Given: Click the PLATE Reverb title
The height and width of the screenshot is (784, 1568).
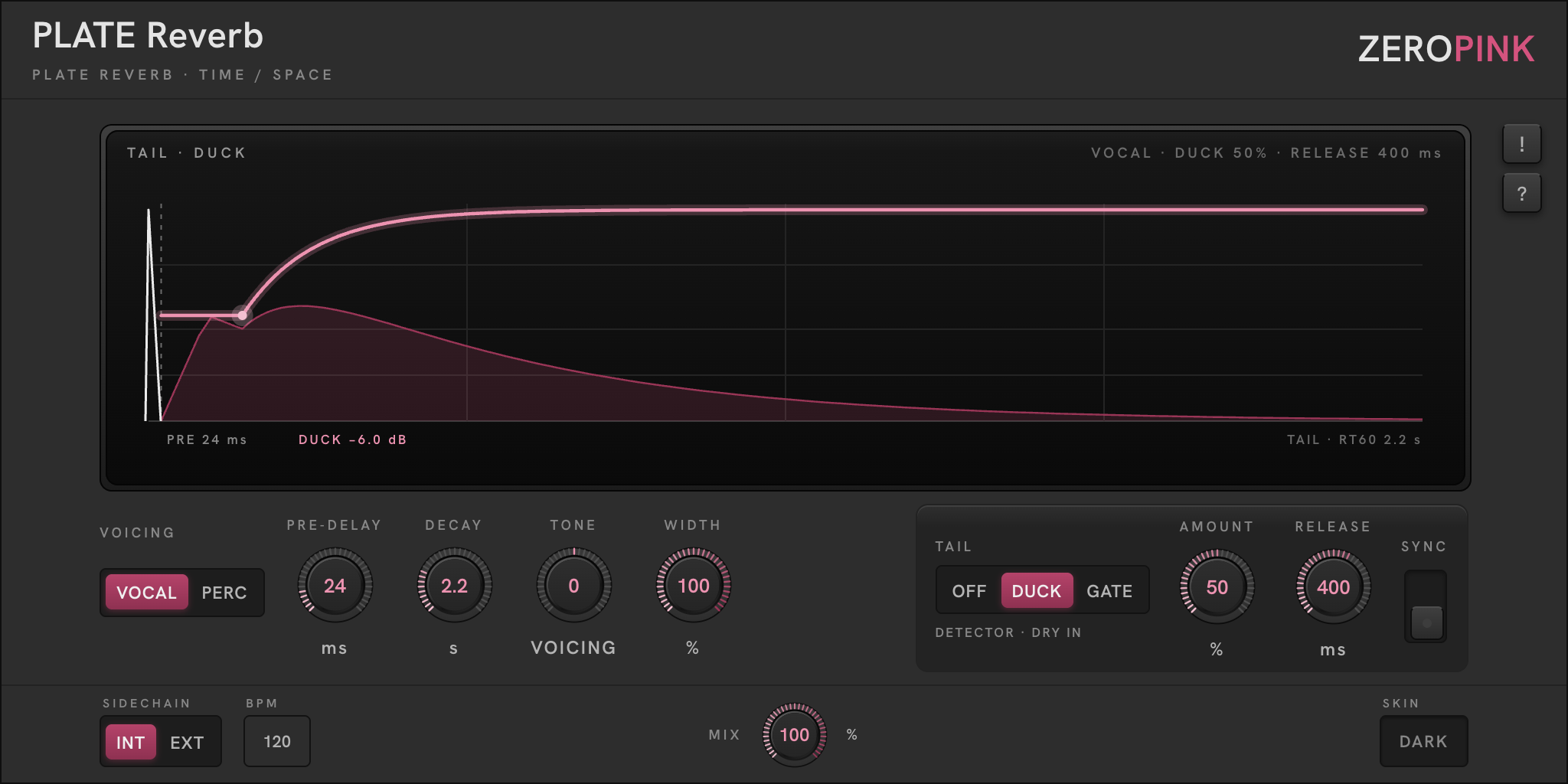Looking at the screenshot, I should click(x=148, y=35).
